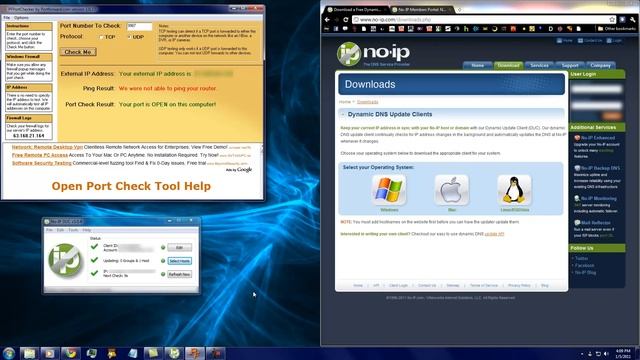Click status light beside the Edit button
This screenshot has width=640, height=360.
tap(163, 247)
